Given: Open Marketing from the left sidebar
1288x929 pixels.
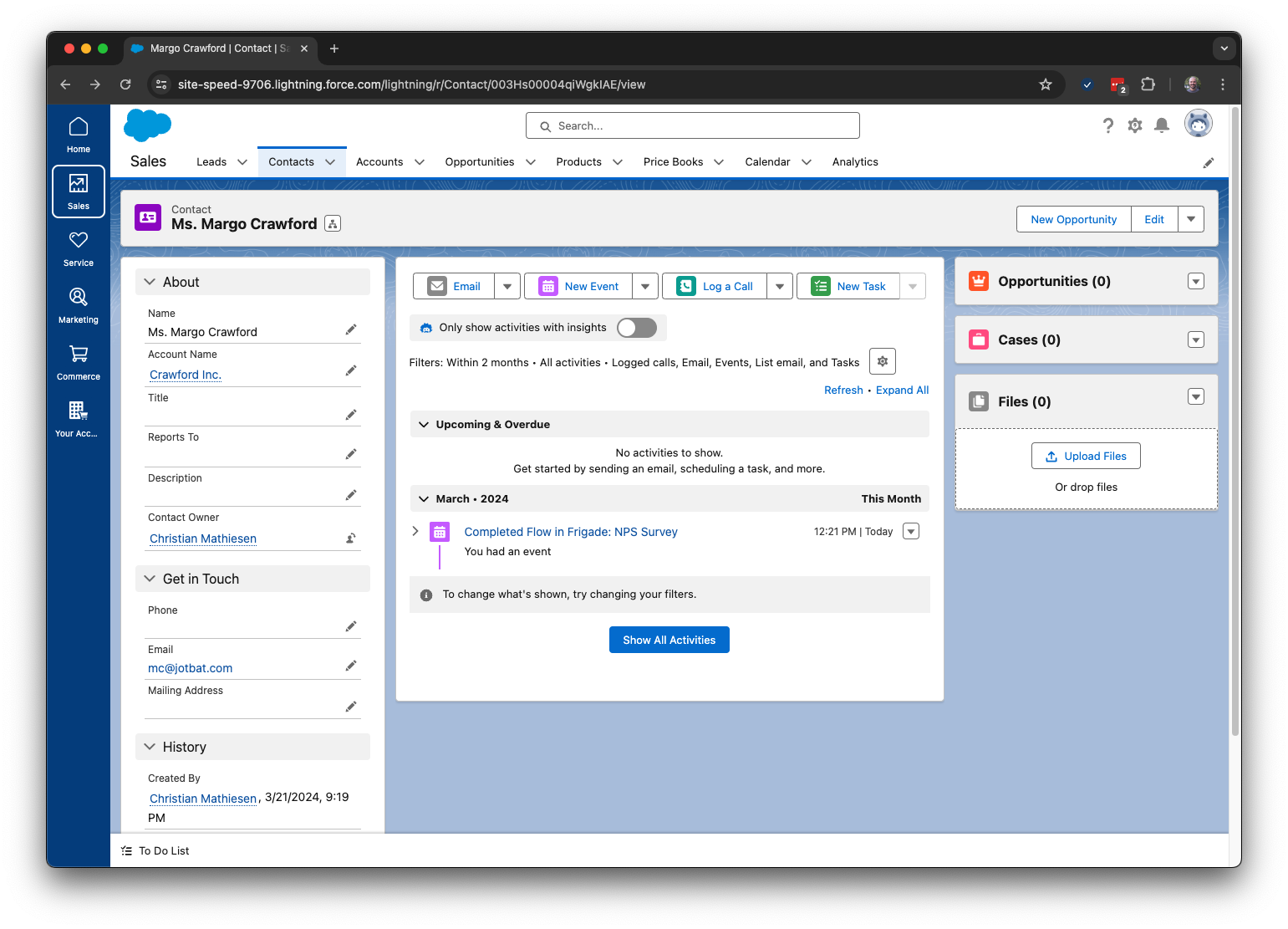Looking at the screenshot, I should click(78, 303).
